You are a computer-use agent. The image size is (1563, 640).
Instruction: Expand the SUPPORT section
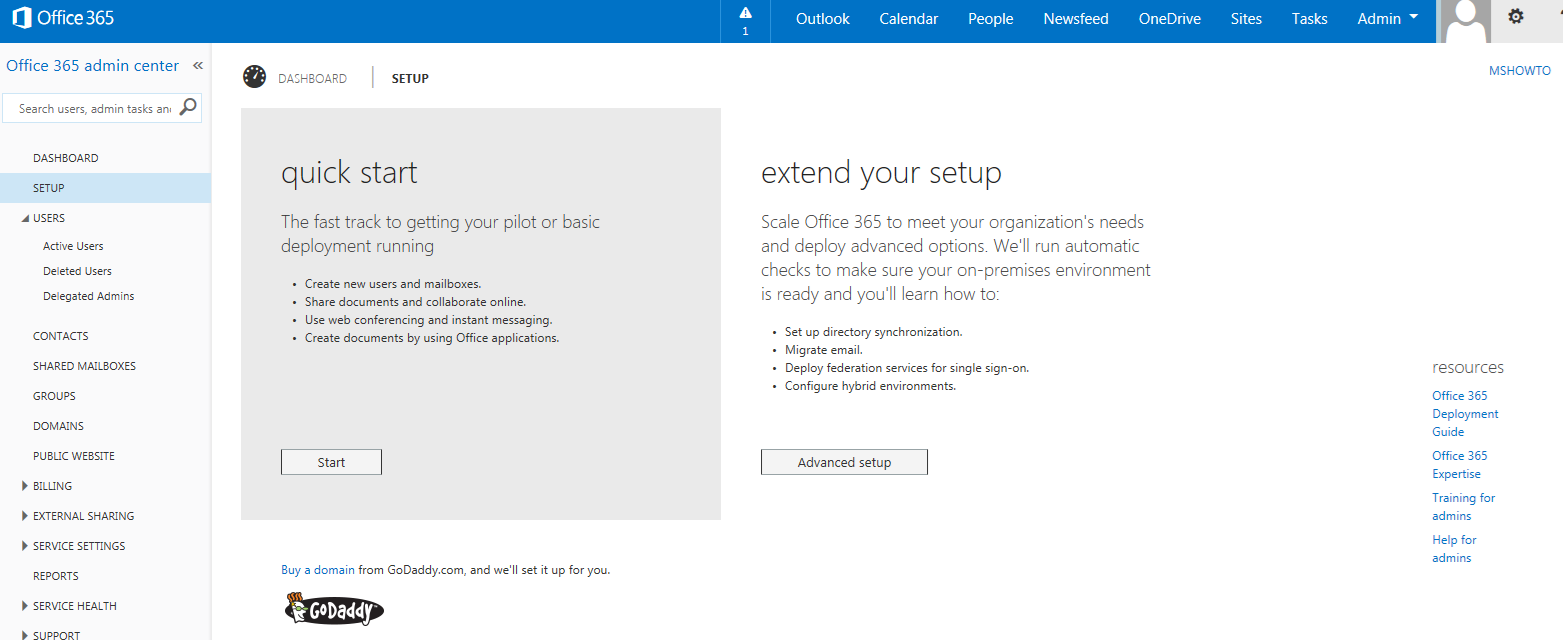coord(25,635)
